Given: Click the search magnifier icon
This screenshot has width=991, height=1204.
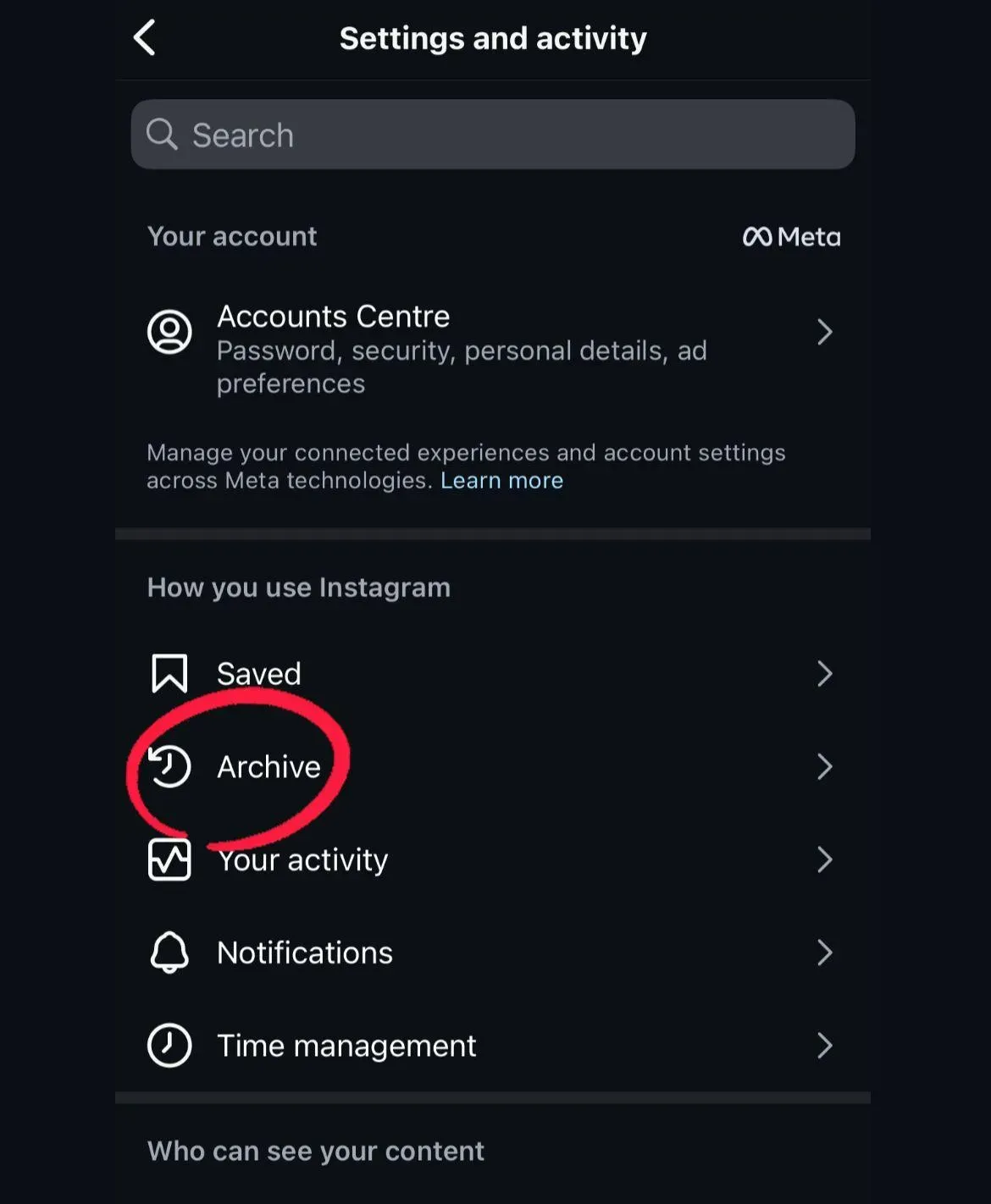Looking at the screenshot, I should [x=162, y=135].
